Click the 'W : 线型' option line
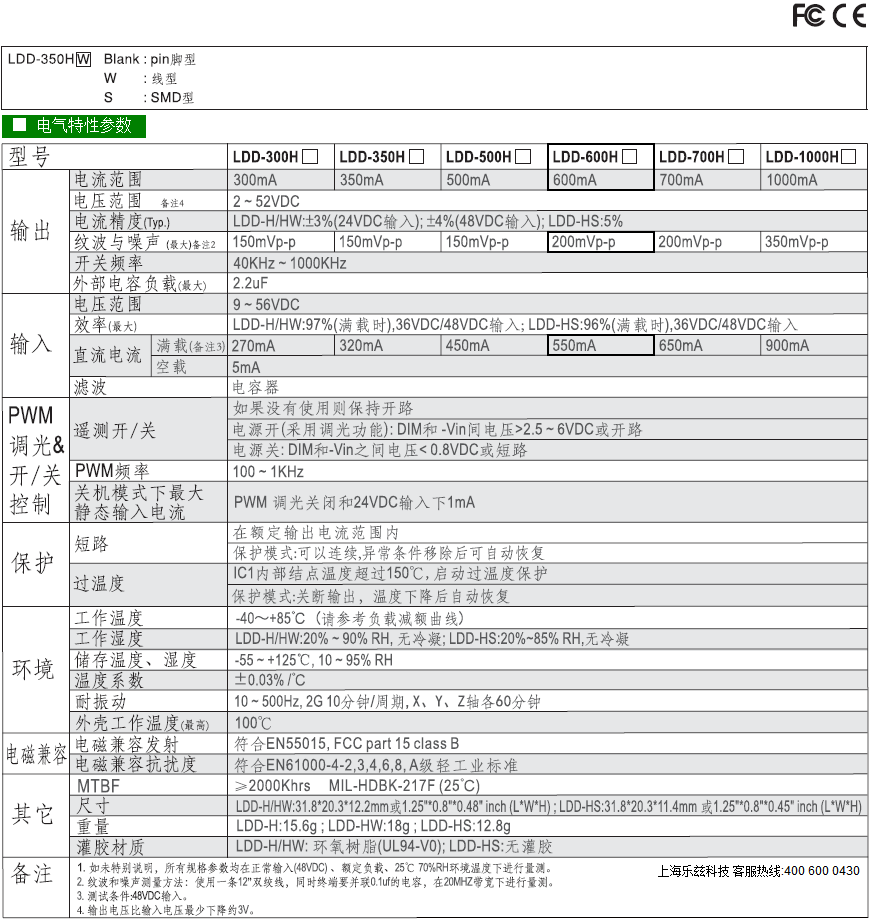The height and width of the screenshot is (919, 871). coord(141,79)
